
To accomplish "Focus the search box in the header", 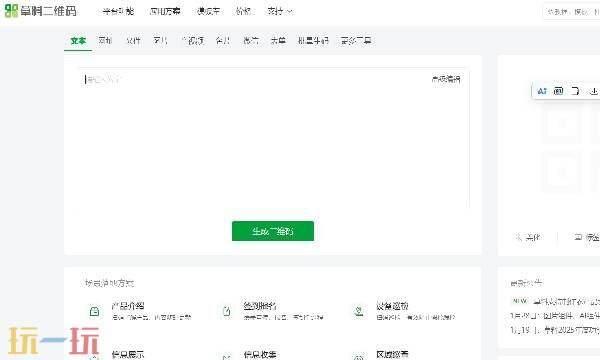I will 572,12.
